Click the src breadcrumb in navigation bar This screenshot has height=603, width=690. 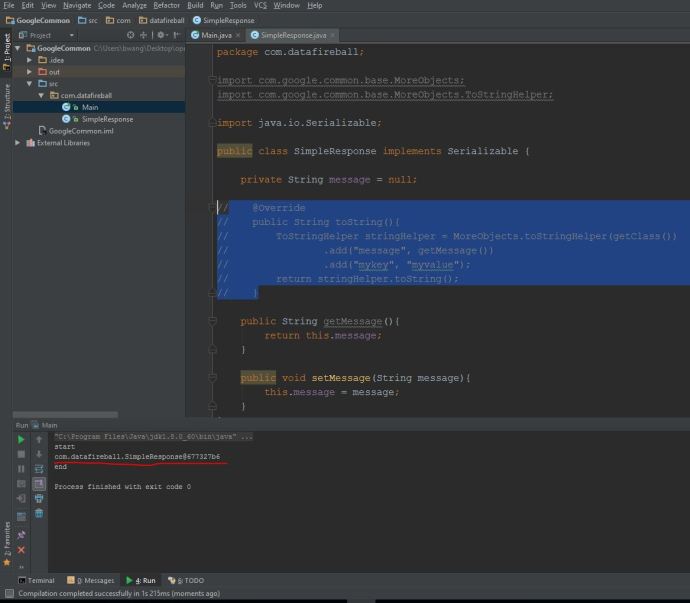point(90,20)
